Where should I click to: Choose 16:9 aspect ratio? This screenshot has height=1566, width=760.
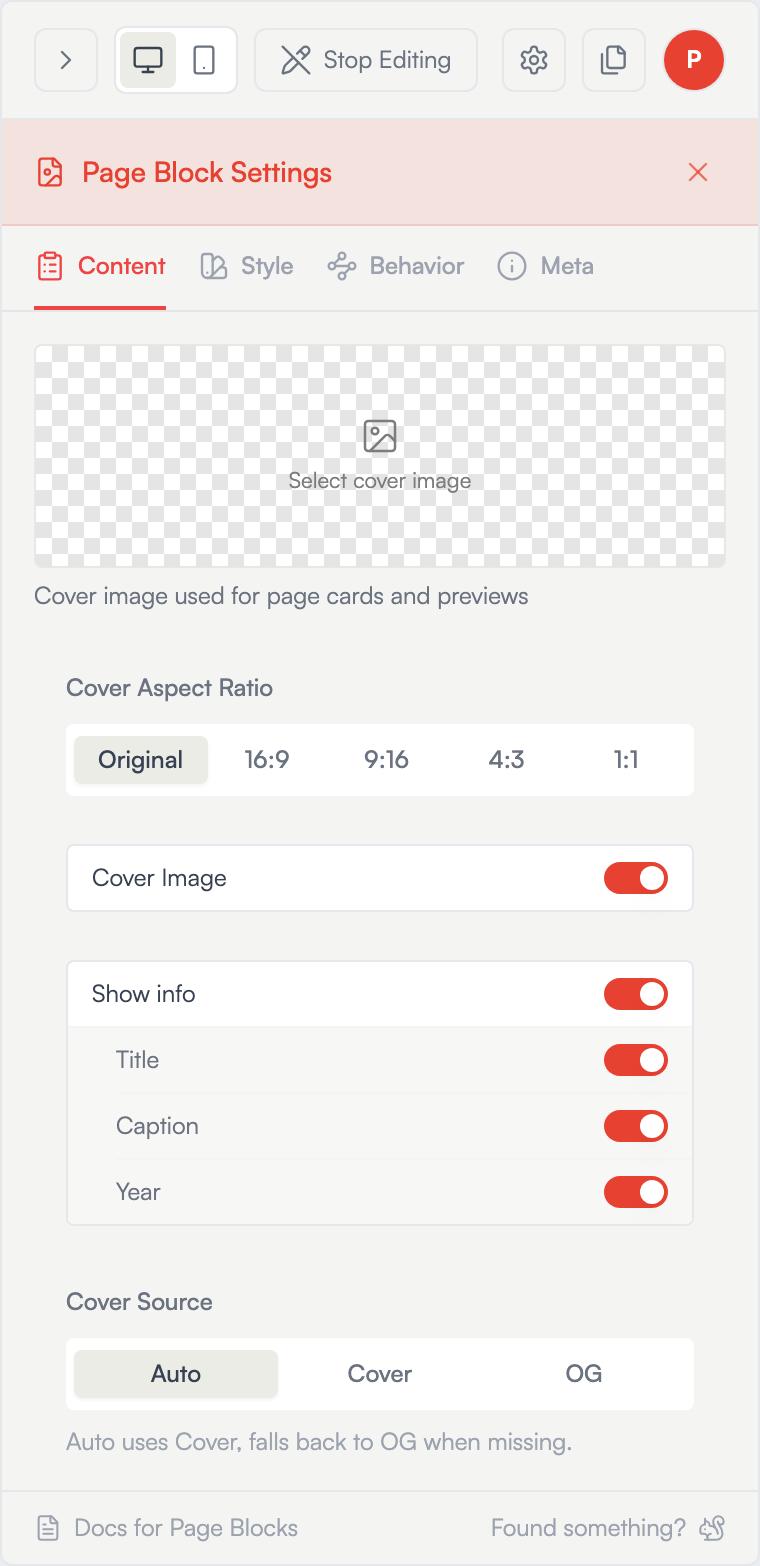[x=267, y=760]
